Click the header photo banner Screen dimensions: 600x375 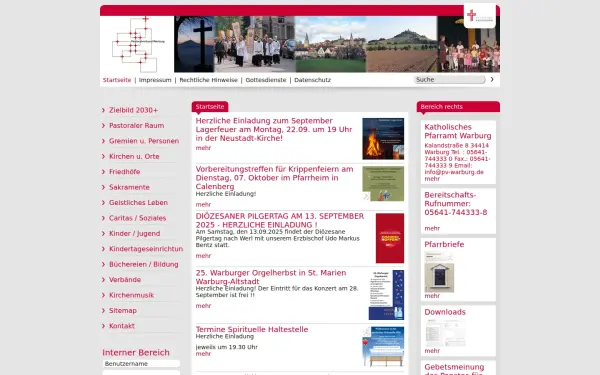(x=337, y=44)
